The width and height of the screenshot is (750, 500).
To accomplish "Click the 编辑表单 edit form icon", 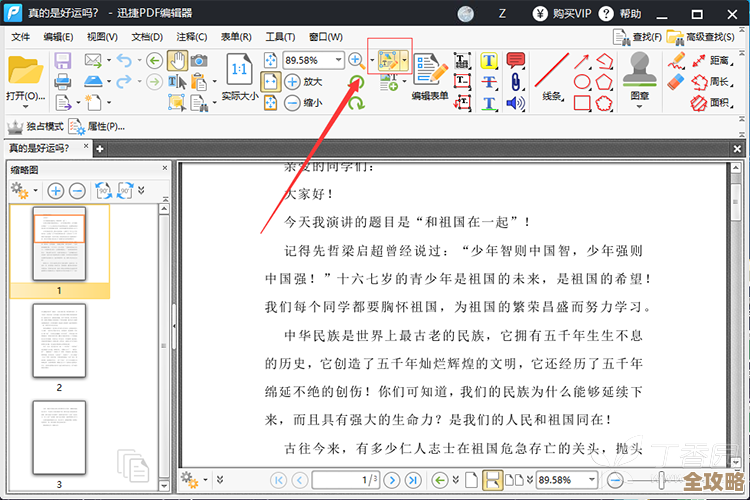I will [432, 73].
